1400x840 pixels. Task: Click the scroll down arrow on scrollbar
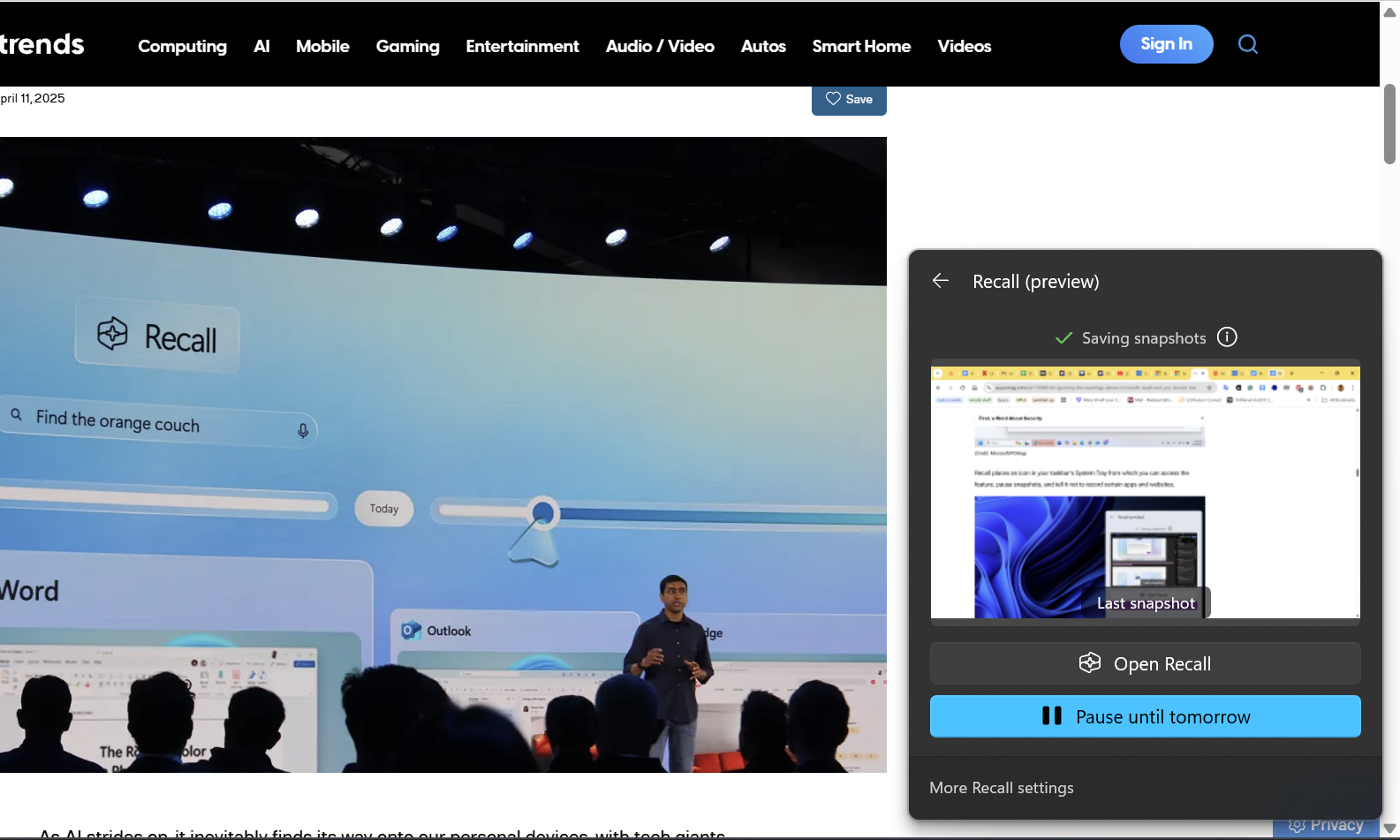[1389, 829]
